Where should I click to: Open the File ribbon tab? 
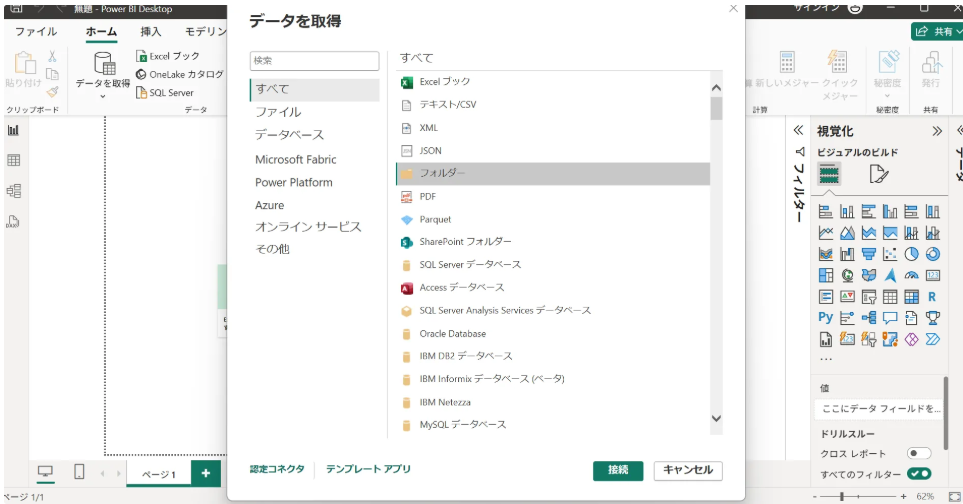[x=36, y=31]
